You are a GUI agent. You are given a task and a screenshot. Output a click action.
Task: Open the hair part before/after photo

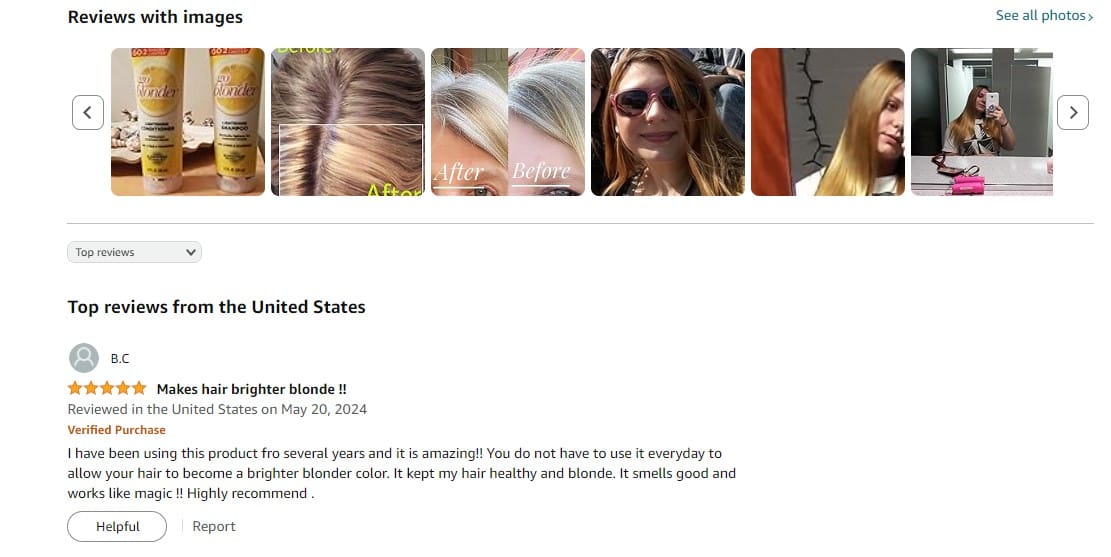[x=348, y=122]
